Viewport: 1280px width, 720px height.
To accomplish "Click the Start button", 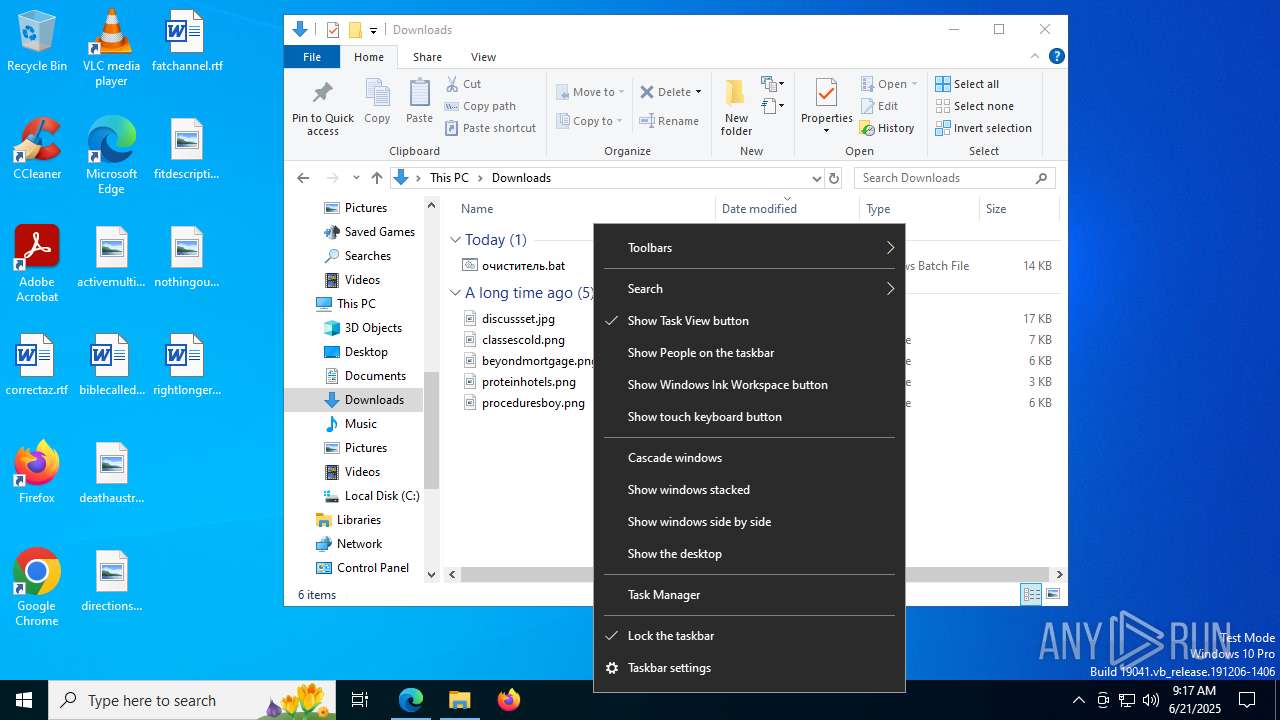I will coord(24,700).
